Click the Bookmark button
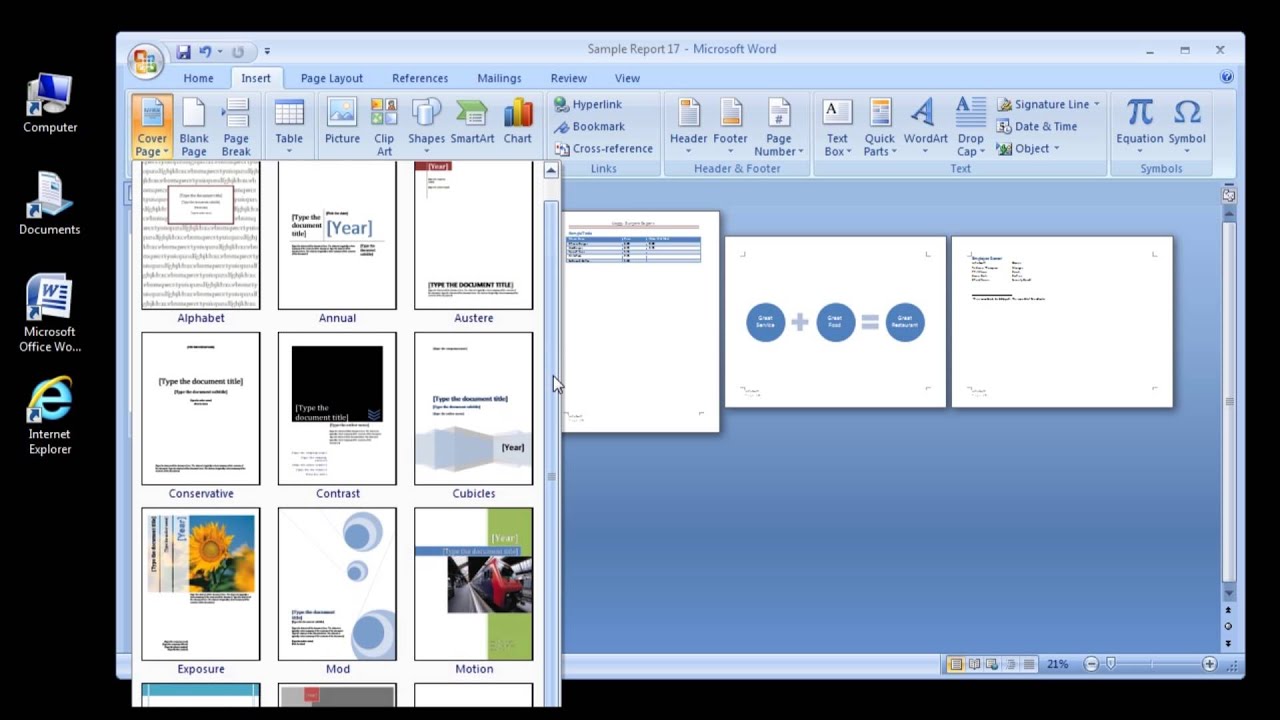This screenshot has width=1280, height=720. (x=589, y=126)
